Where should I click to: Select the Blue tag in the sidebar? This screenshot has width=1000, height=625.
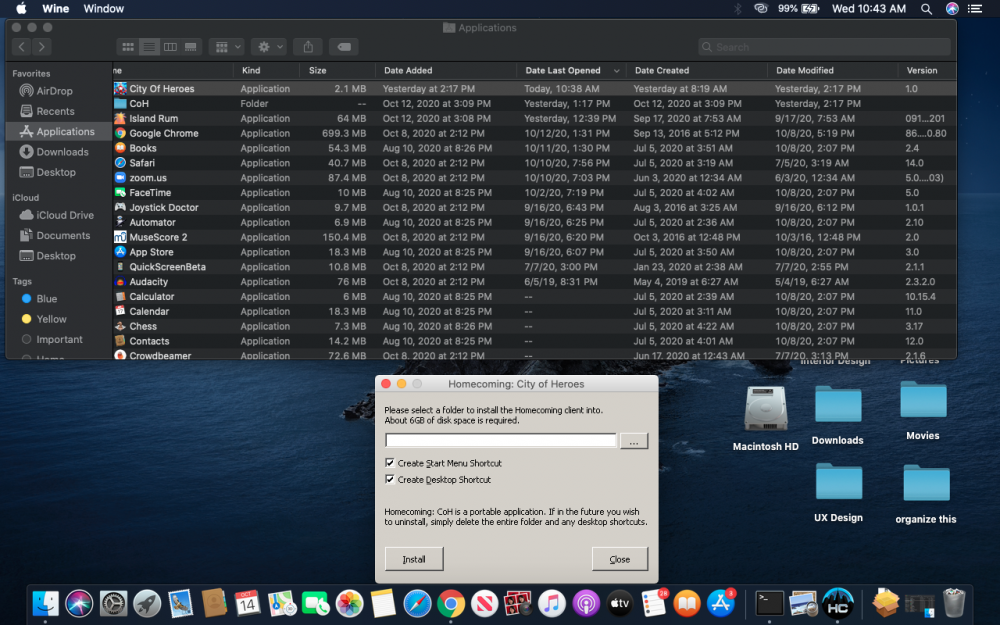point(46,298)
